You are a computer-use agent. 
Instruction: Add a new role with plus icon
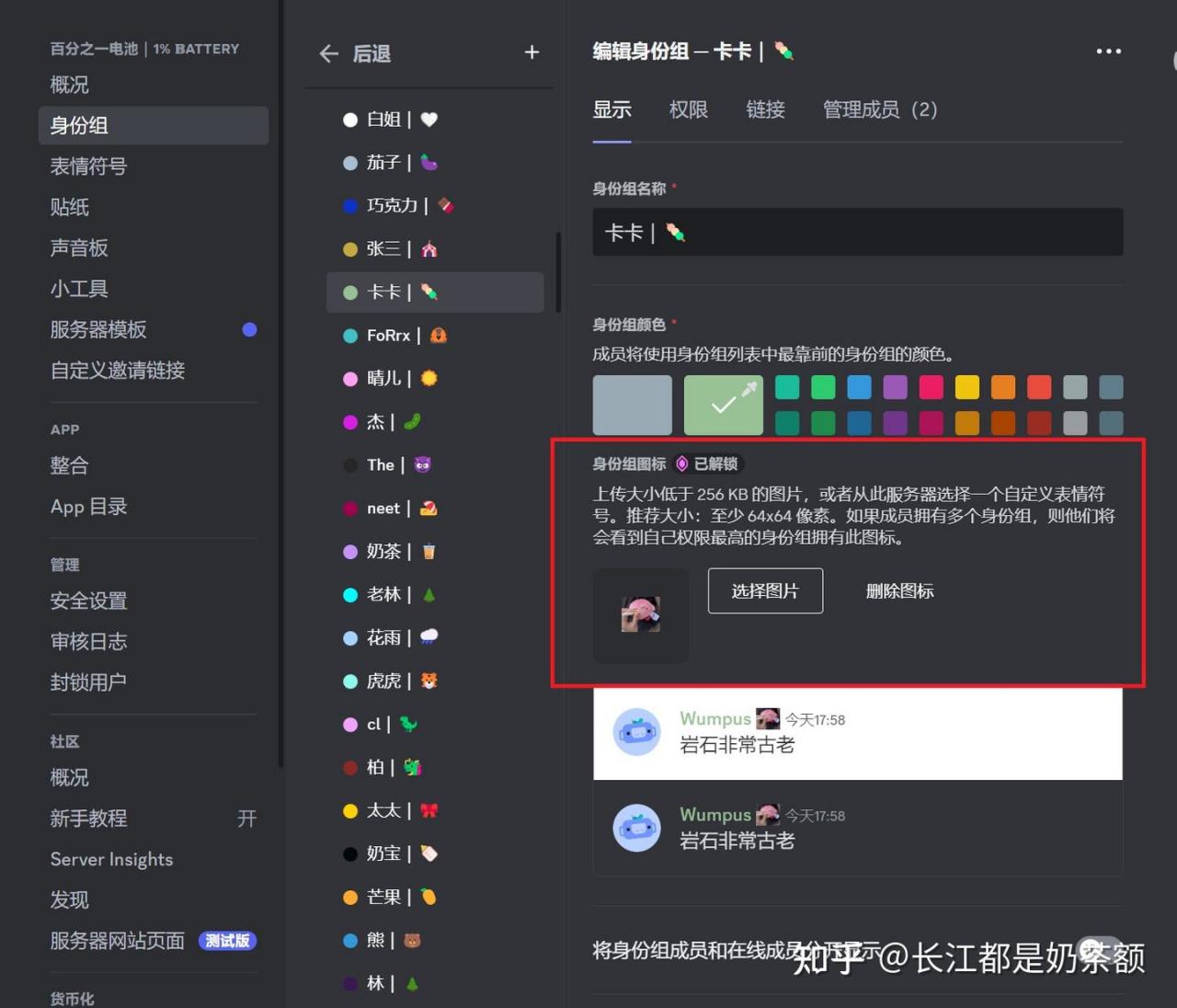click(531, 52)
